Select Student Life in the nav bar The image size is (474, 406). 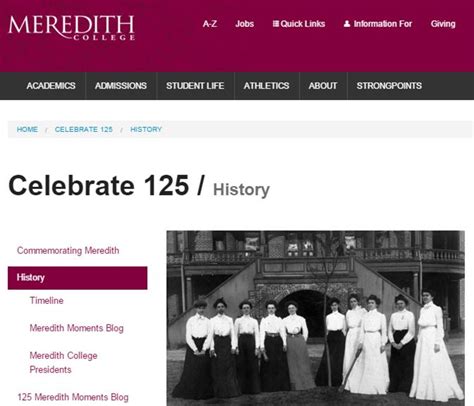click(x=195, y=86)
